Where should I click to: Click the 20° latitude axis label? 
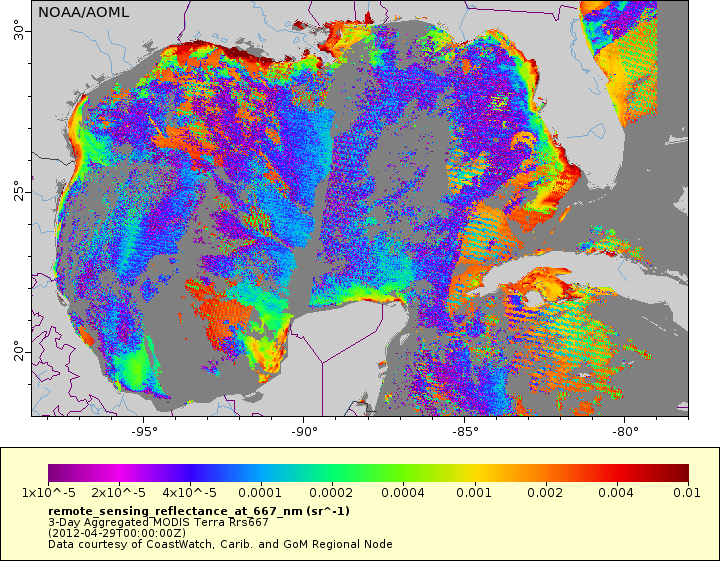tap(18, 351)
